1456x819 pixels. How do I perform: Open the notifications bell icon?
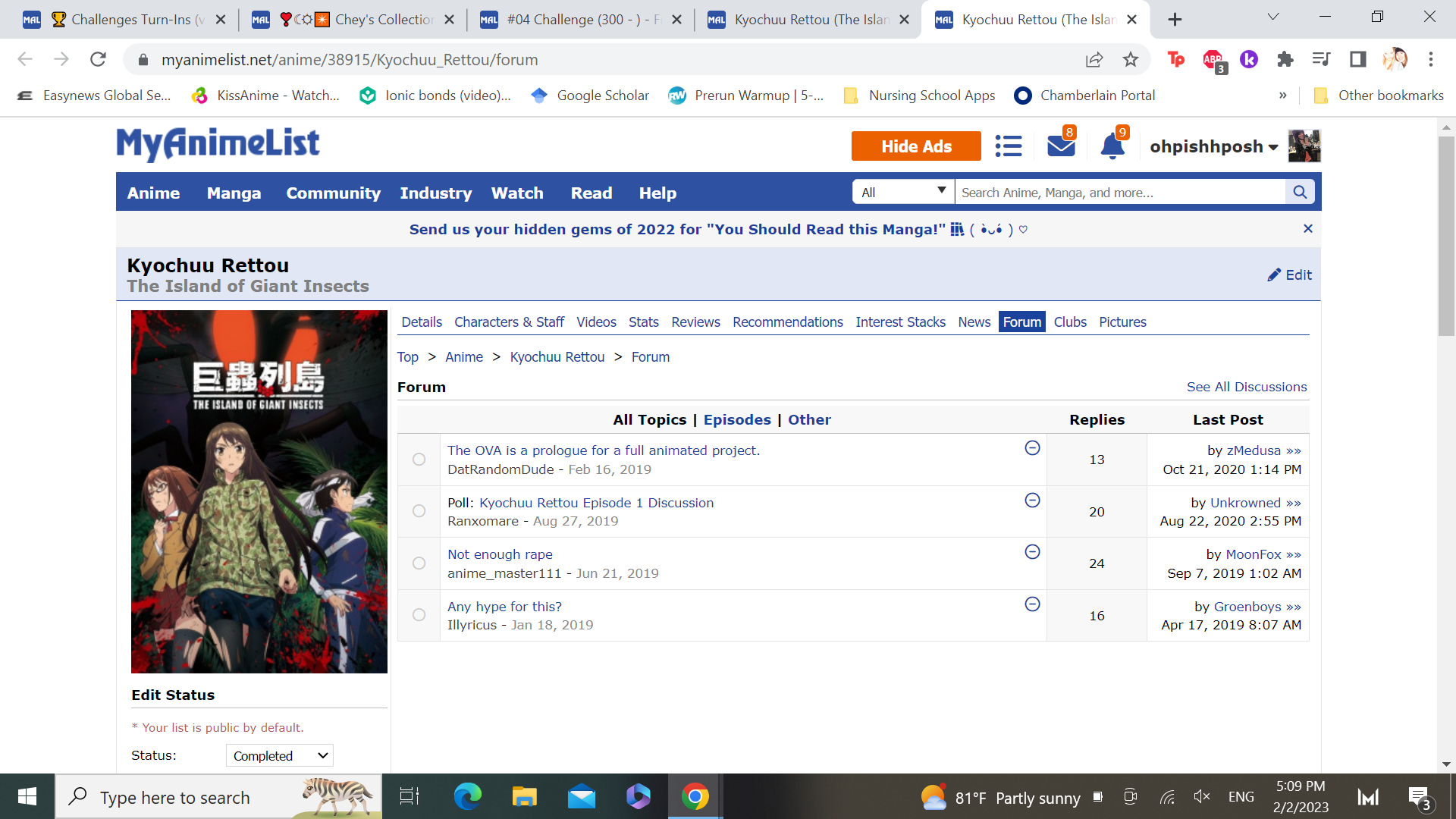[x=1112, y=146]
